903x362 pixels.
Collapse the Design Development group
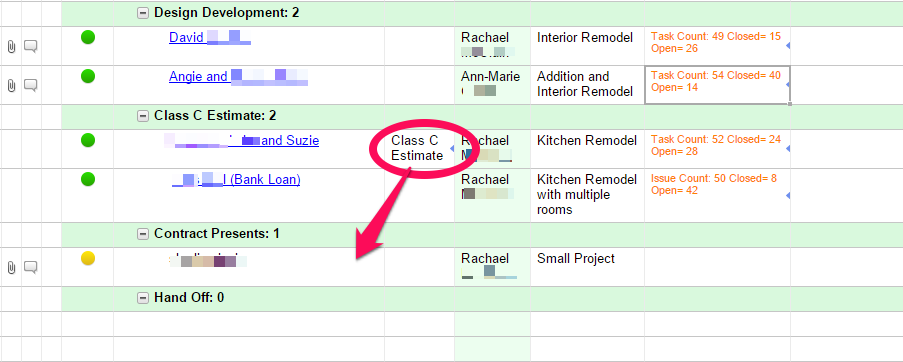click(x=143, y=13)
